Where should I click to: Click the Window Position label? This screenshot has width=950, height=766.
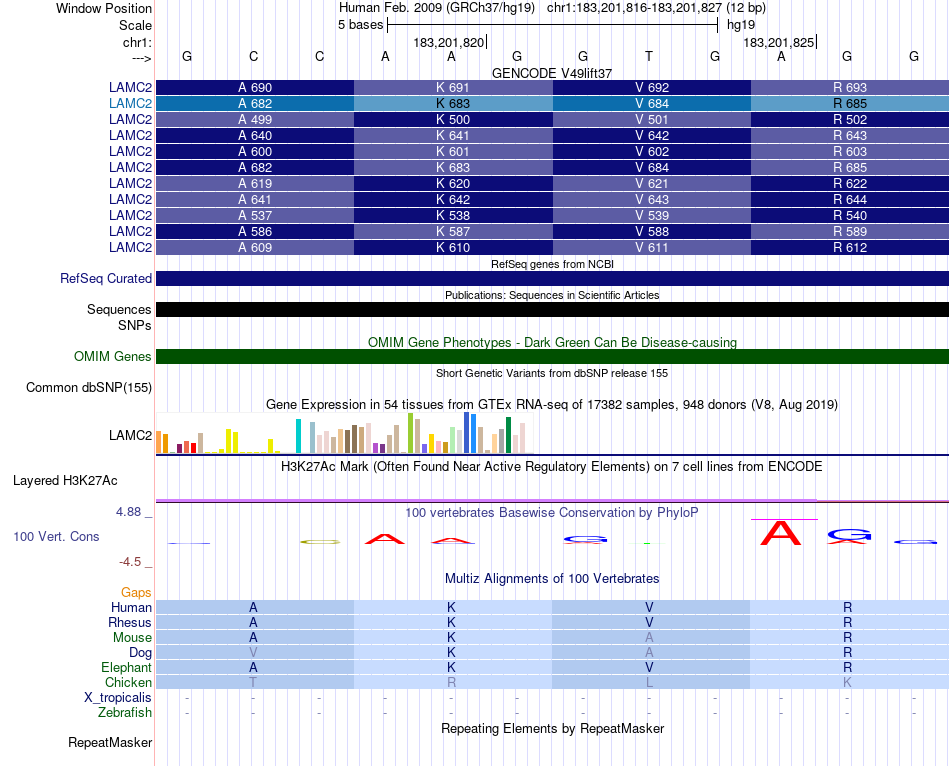(104, 8)
